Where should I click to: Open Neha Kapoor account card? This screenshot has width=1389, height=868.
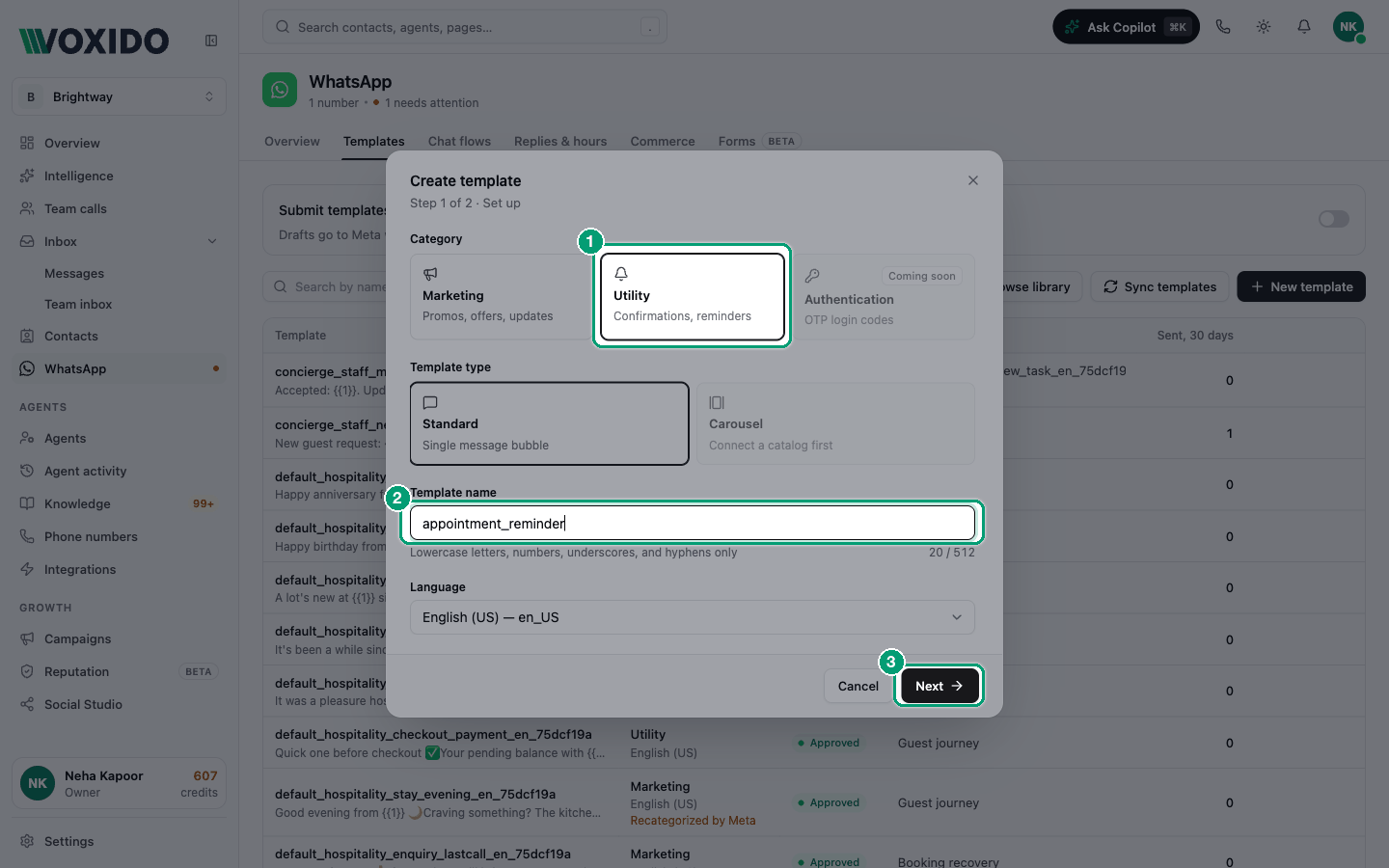[120, 783]
